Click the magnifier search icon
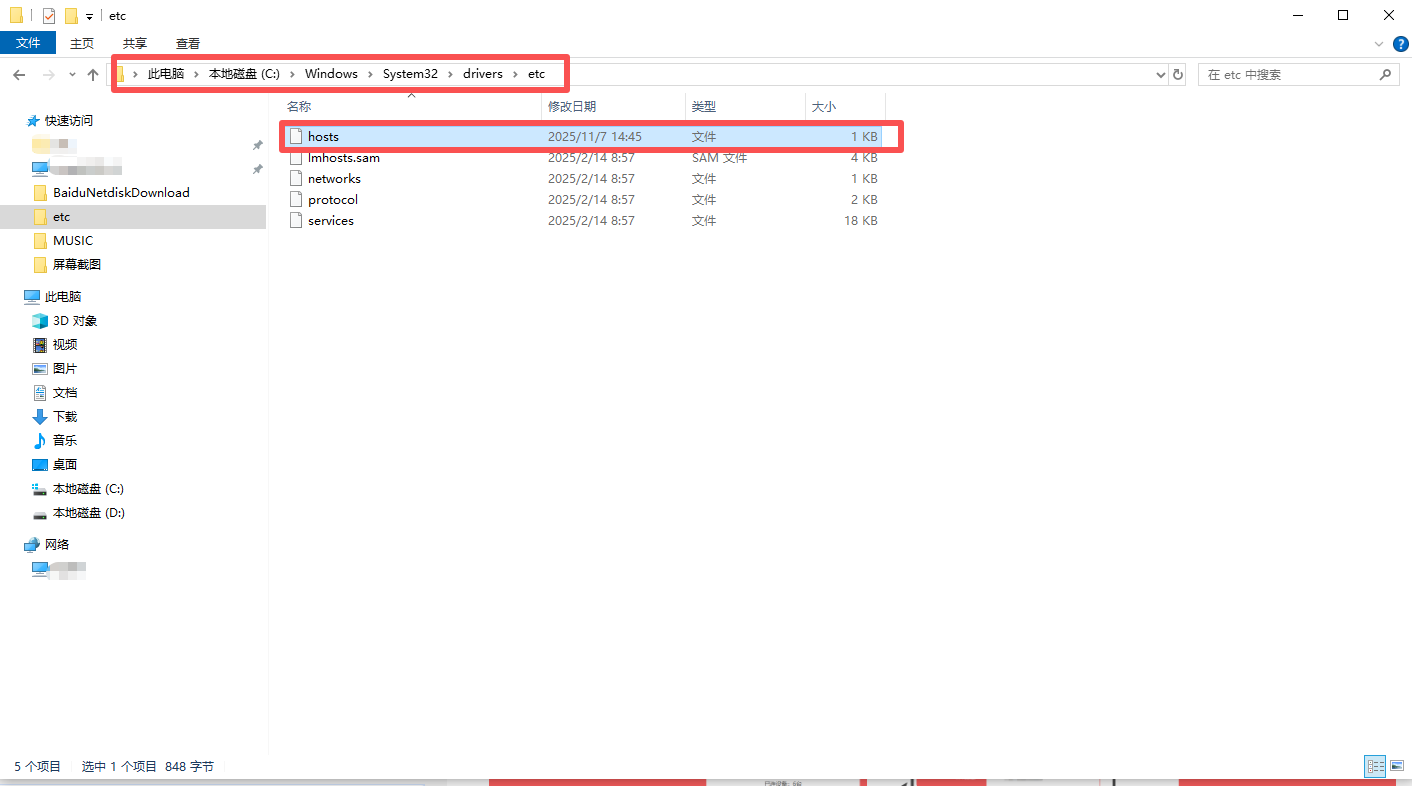 [1385, 75]
